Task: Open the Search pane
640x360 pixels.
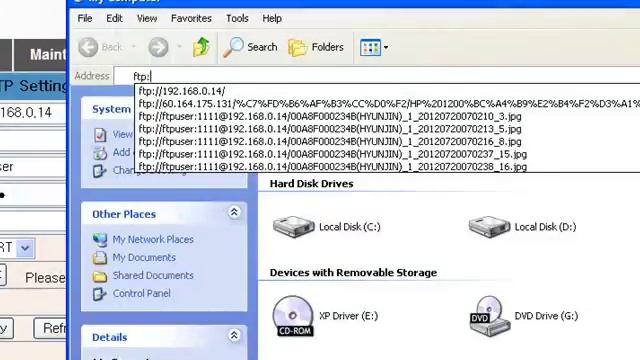Action: click(x=250, y=47)
